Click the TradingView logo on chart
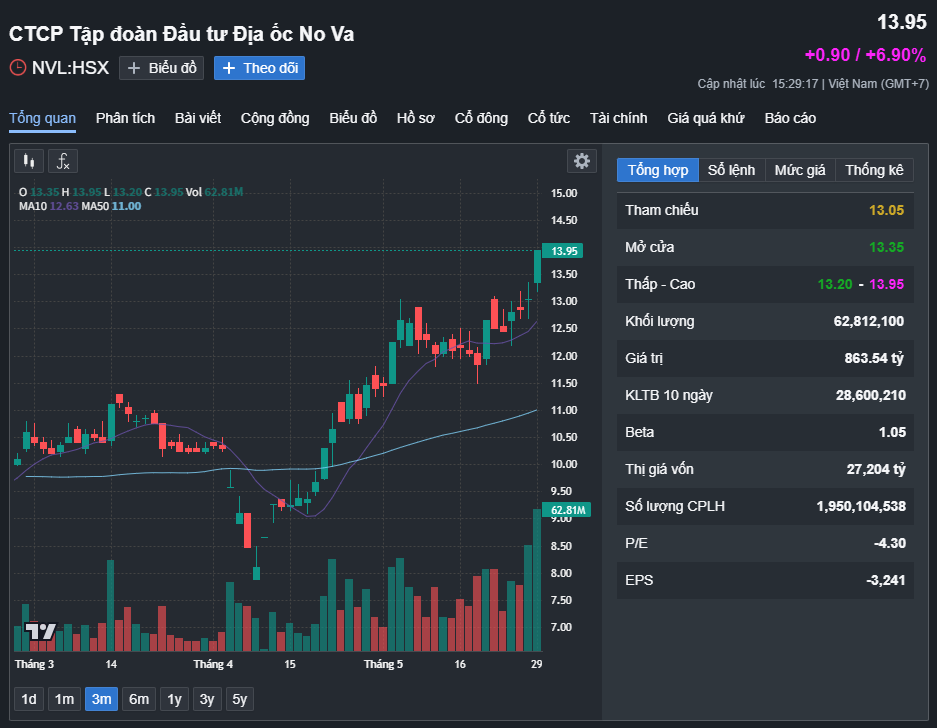 41,631
